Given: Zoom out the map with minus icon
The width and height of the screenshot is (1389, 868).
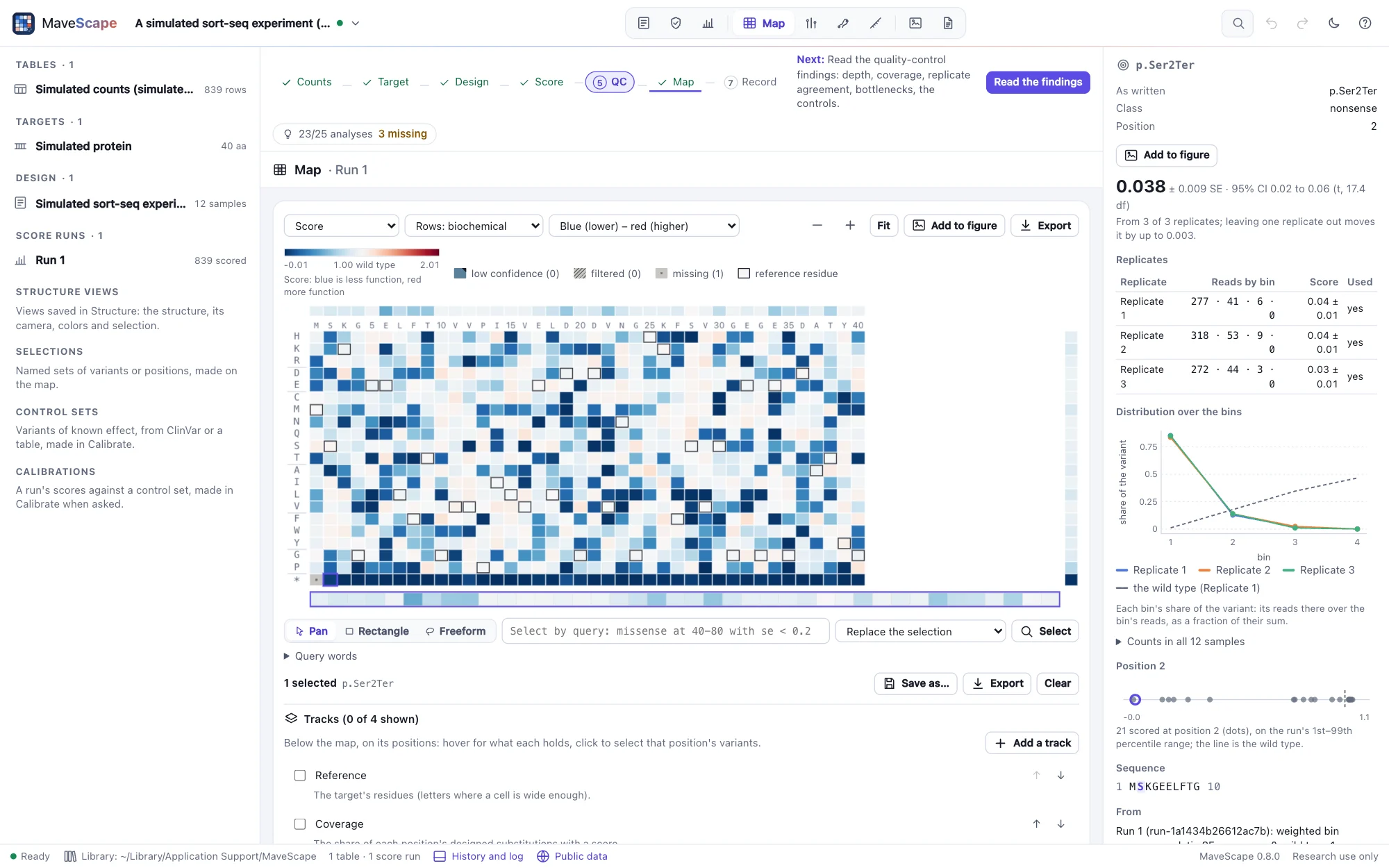Looking at the screenshot, I should pyautogui.click(x=817, y=225).
